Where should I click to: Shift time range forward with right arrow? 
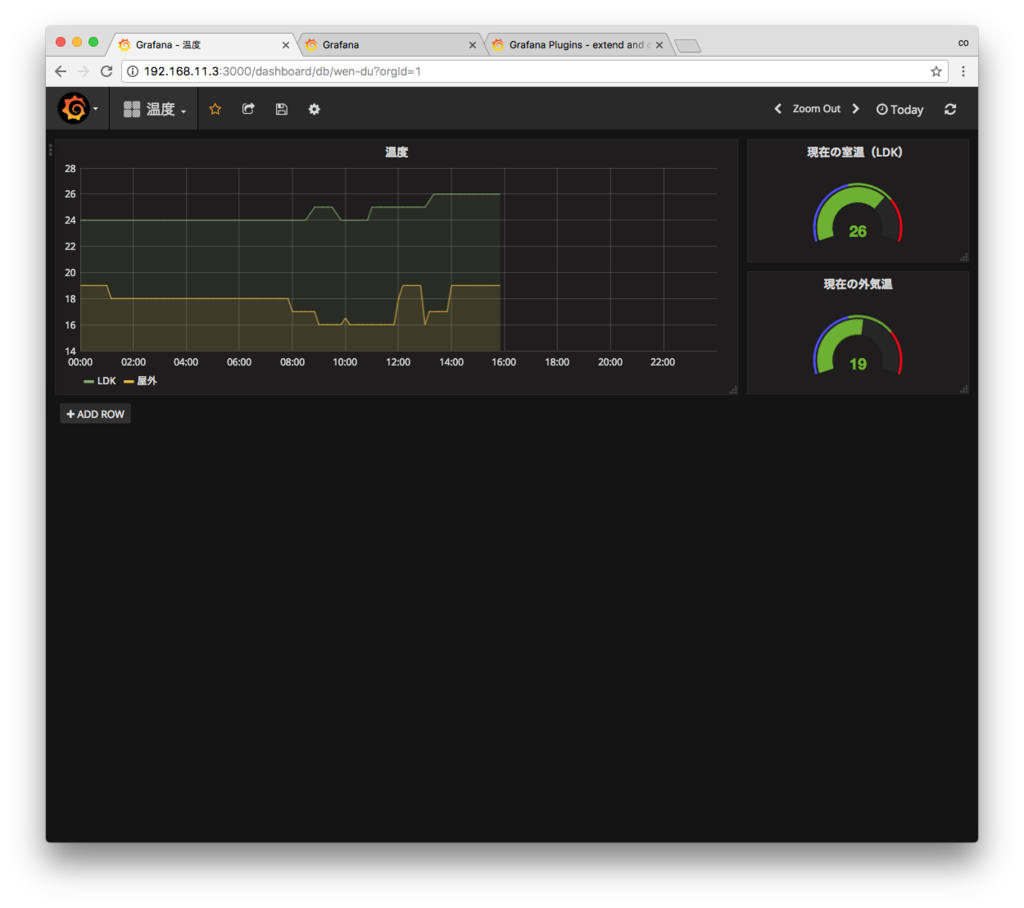pos(856,108)
